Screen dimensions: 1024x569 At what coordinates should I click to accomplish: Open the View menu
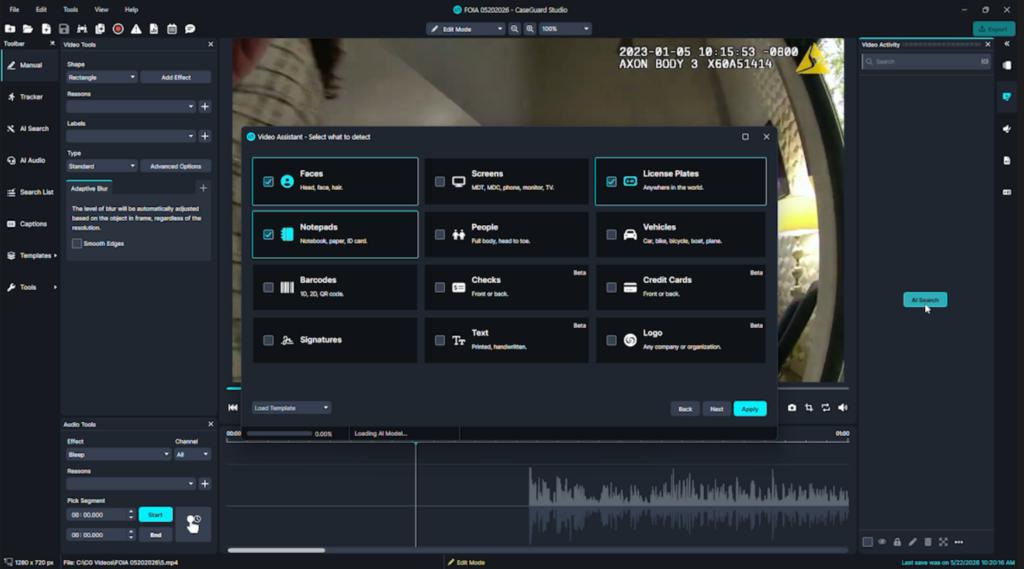coord(101,10)
